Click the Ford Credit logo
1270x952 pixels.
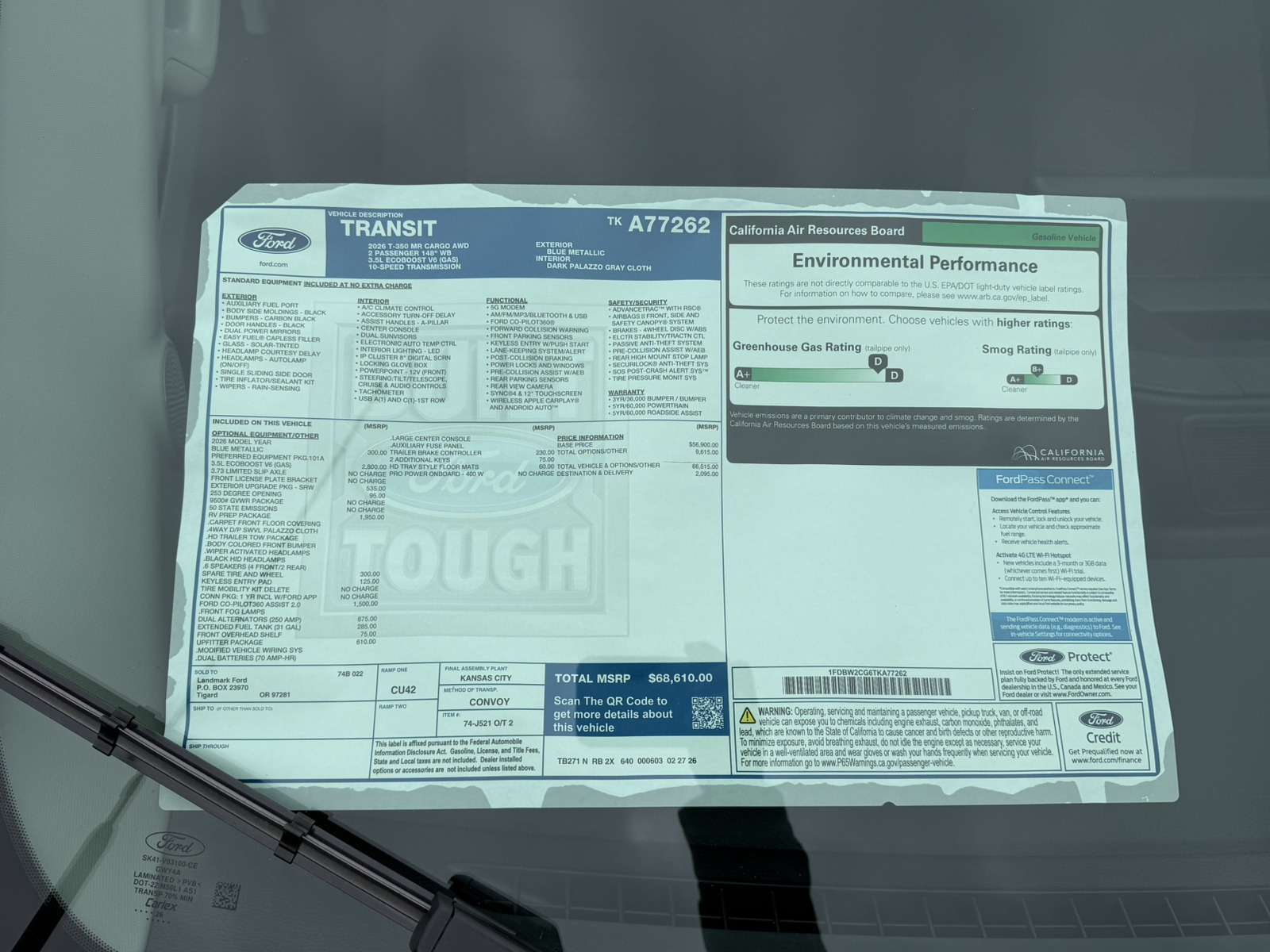pyautogui.click(x=1100, y=718)
